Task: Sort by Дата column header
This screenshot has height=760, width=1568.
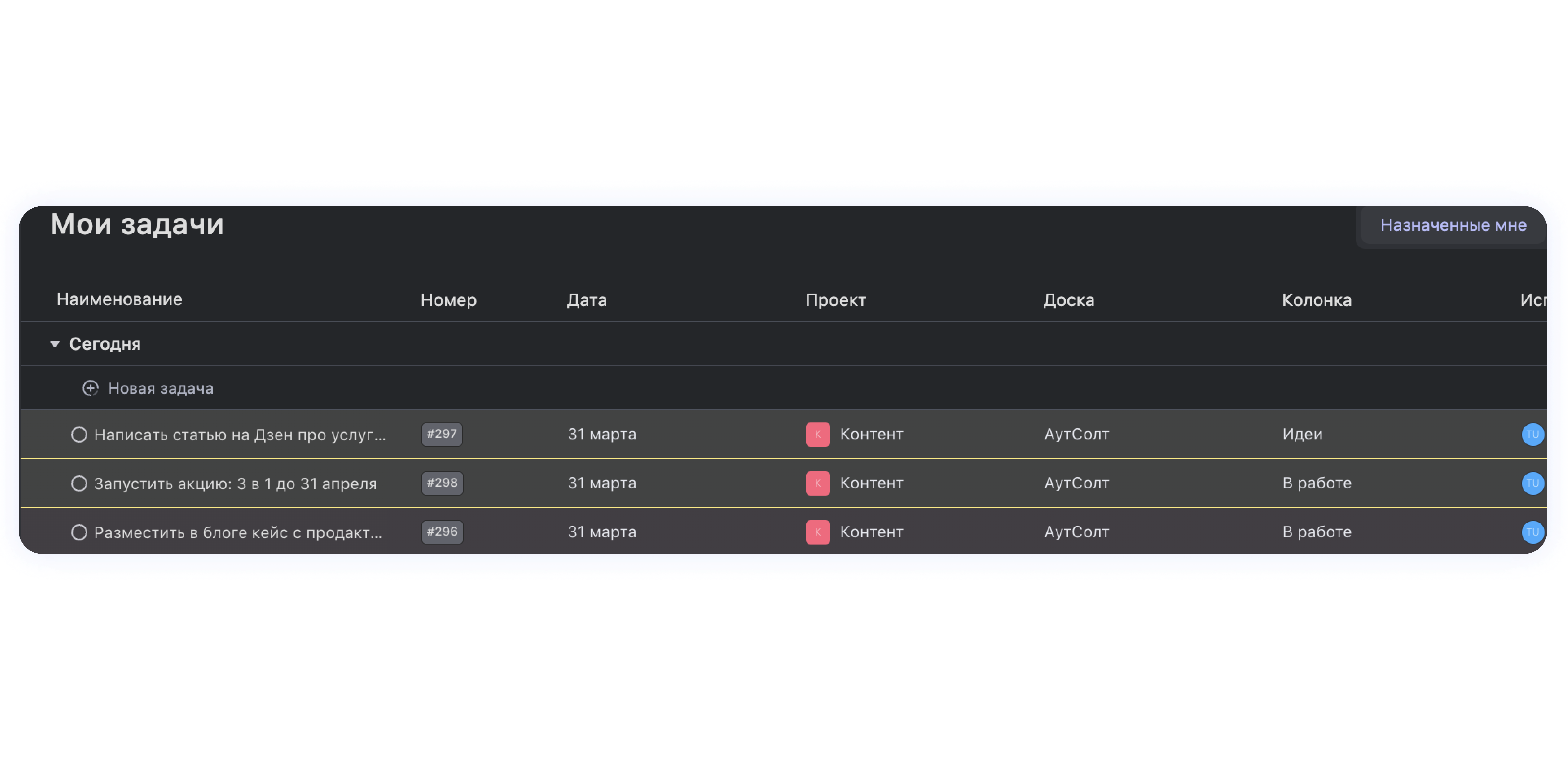Action: (586, 300)
